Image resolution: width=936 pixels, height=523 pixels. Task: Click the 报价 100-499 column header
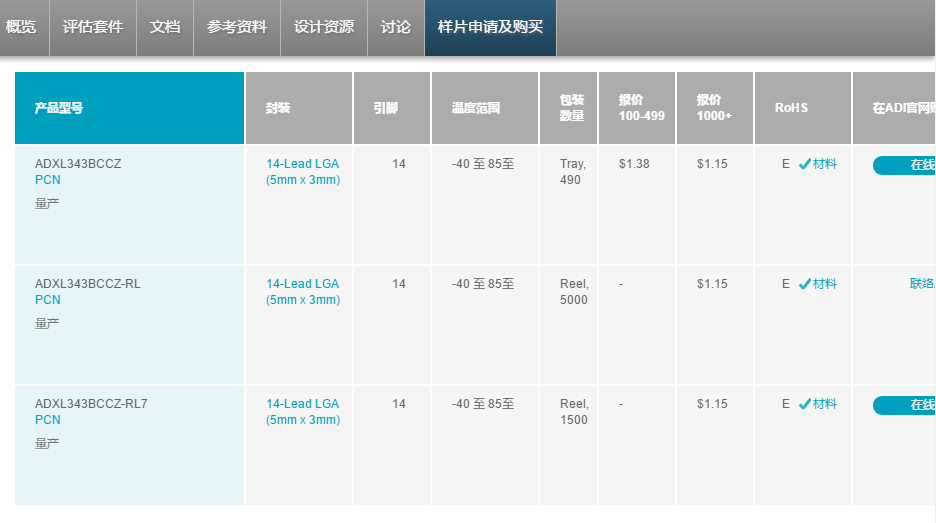[637, 108]
